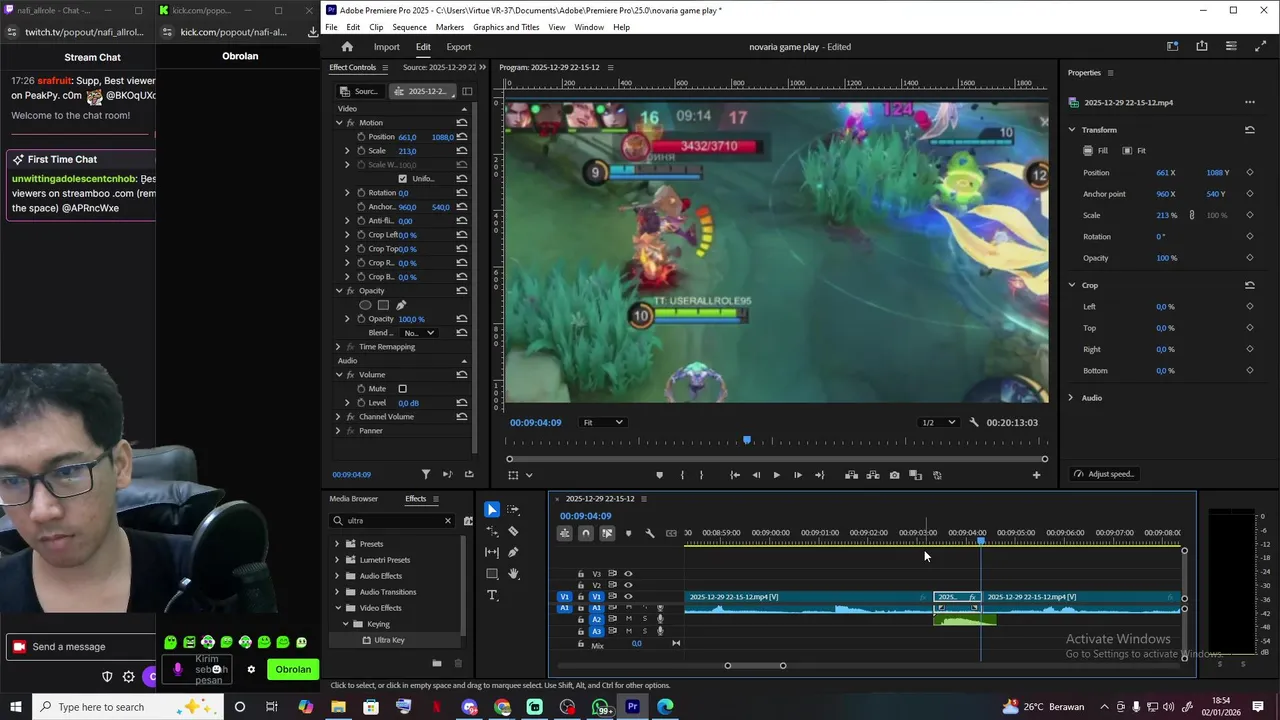
Task: Go to Out point in Program monitor
Action: point(820,475)
